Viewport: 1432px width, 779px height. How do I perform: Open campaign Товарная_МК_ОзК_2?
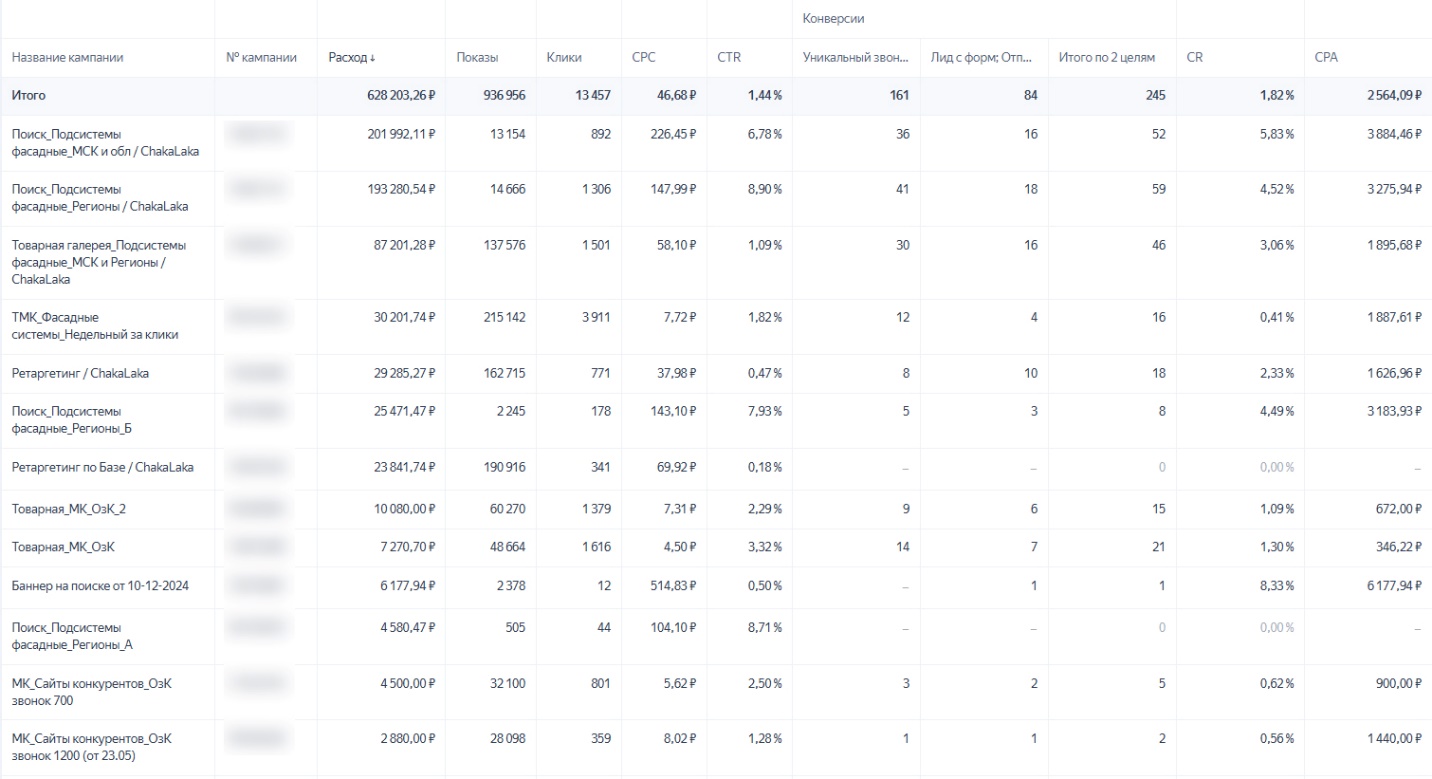pyautogui.click(x=69, y=509)
